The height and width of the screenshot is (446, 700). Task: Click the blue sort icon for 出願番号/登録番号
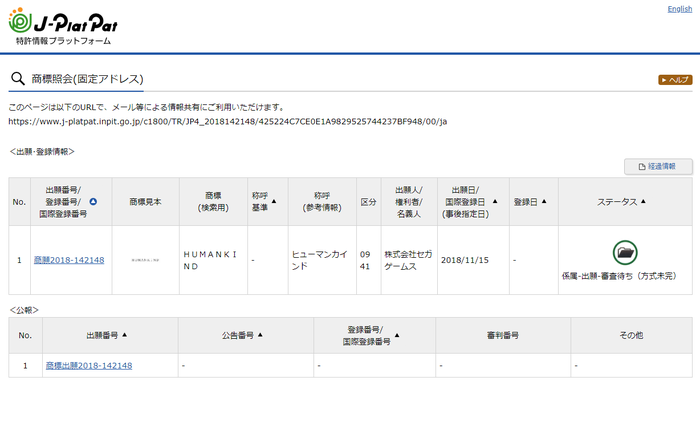click(x=93, y=202)
